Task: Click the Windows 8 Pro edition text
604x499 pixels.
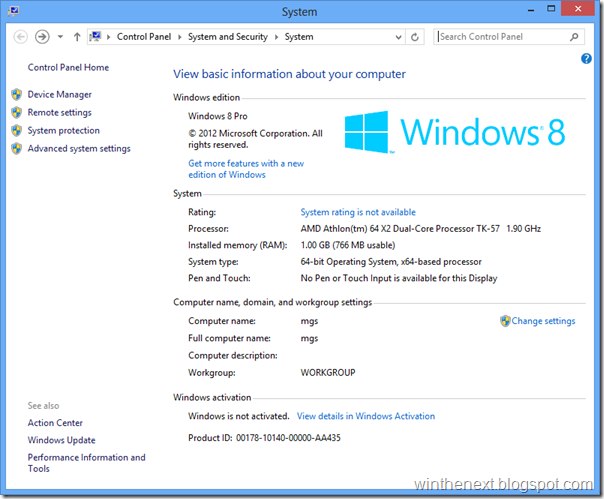Action: [218, 116]
